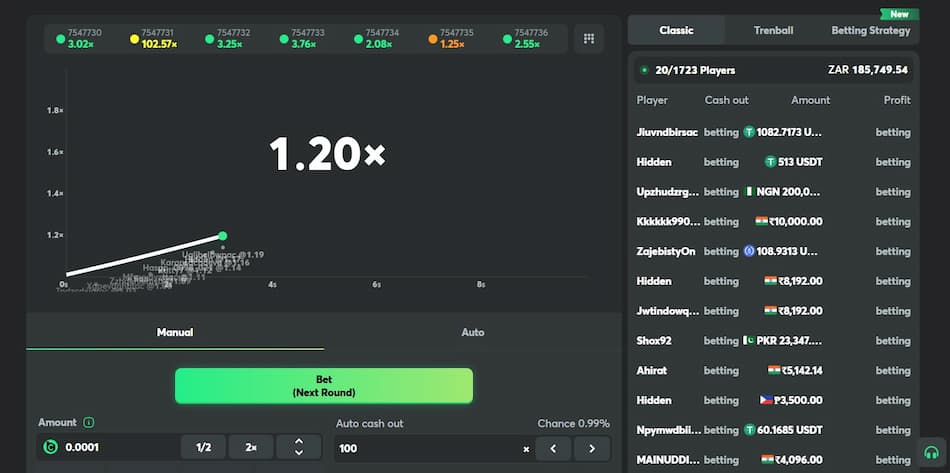This screenshot has height=473, width=950.
Task: Click the green players status dot
Action: 644,70
